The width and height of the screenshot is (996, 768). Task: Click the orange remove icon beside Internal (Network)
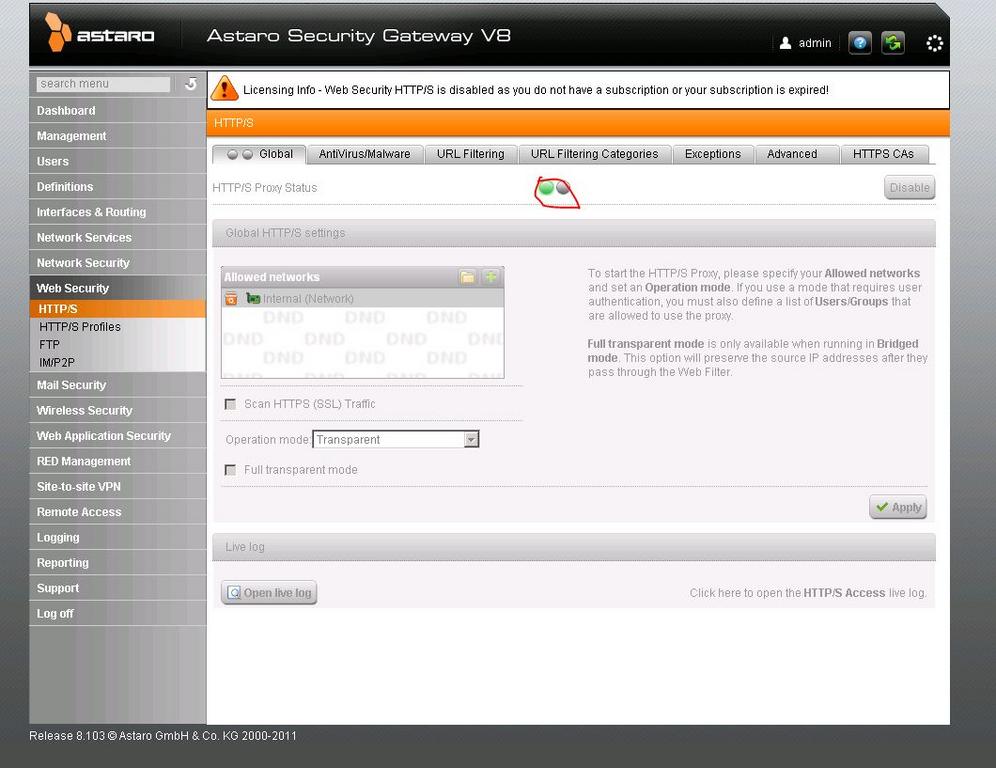231,299
